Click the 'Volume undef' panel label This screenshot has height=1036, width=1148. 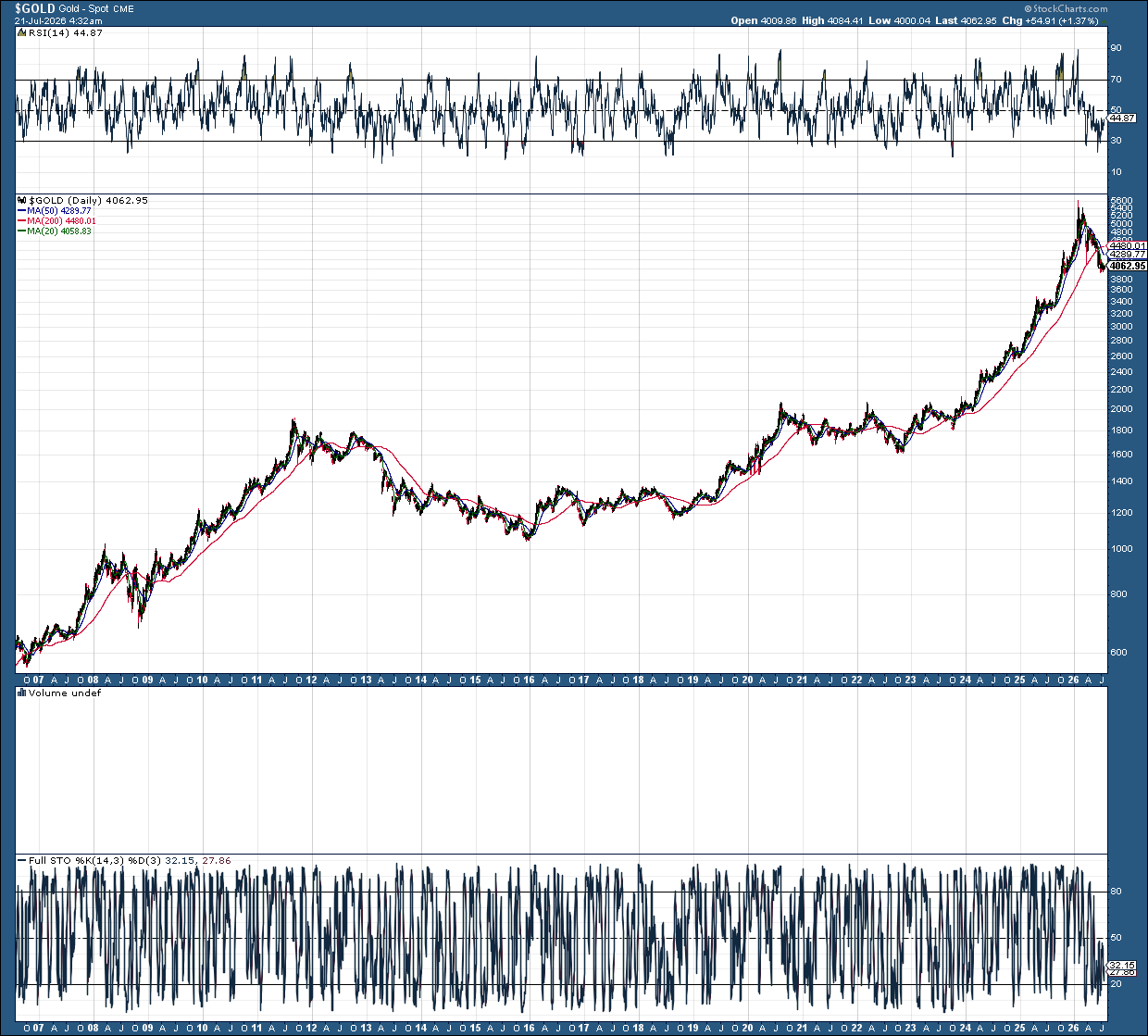pos(65,693)
